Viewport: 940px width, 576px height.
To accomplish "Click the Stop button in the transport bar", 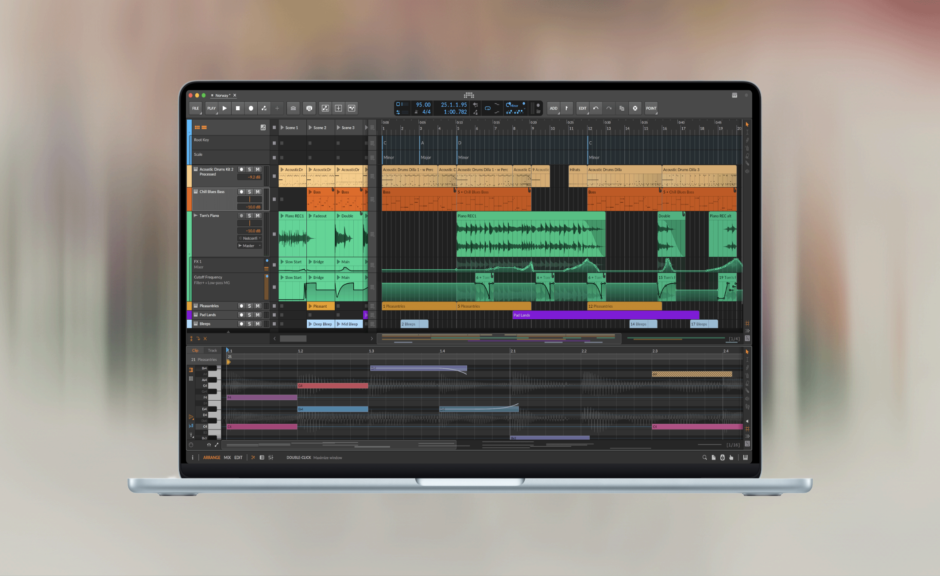I will 238,107.
